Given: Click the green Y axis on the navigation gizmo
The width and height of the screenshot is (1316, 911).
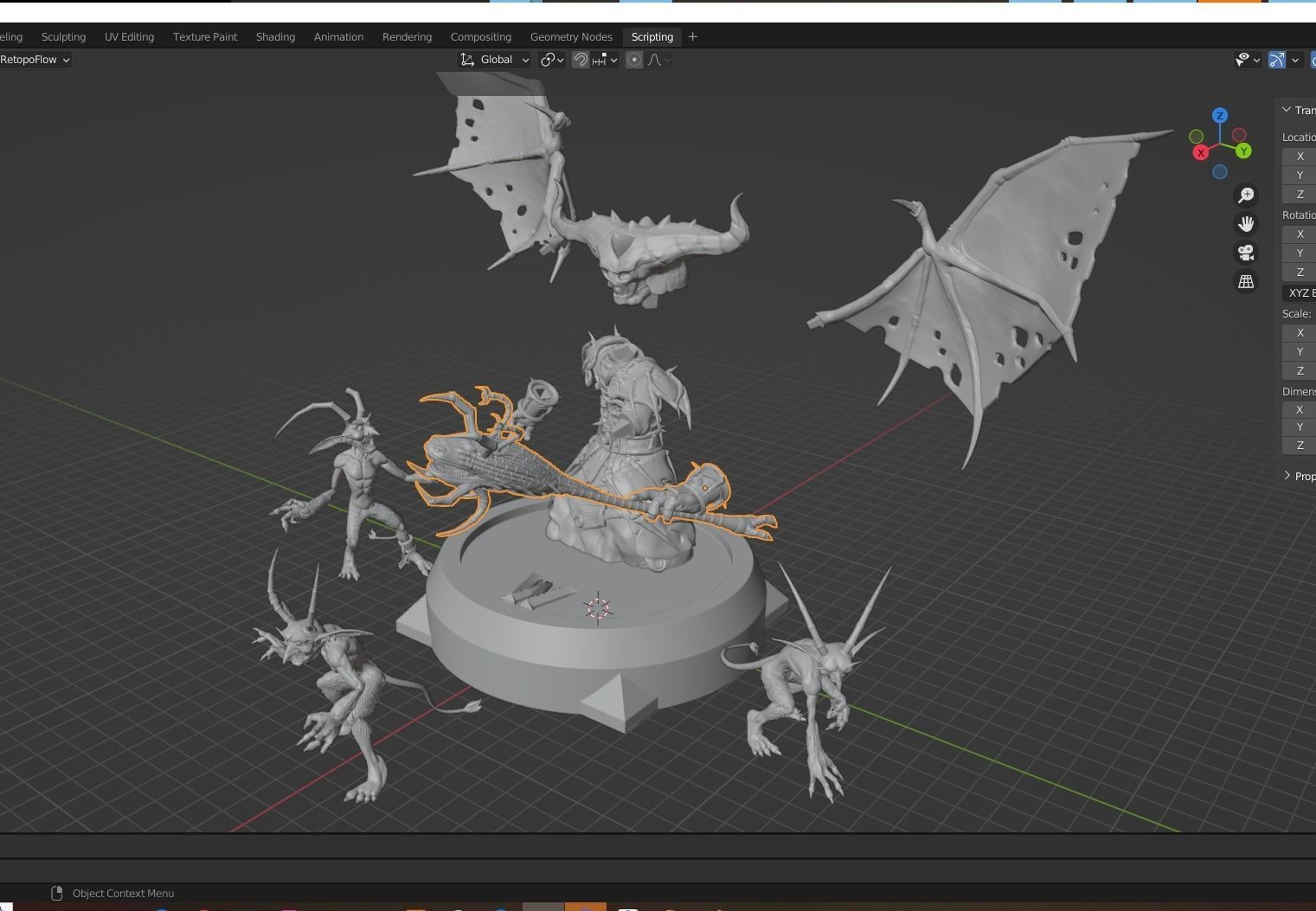Looking at the screenshot, I should [1243, 151].
